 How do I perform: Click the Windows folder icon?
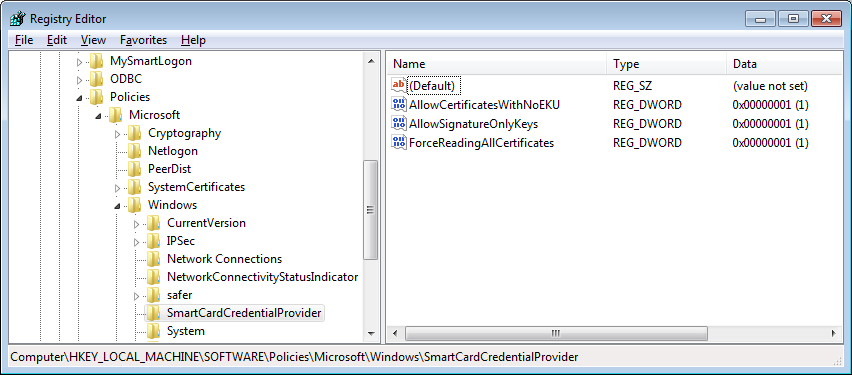(x=134, y=204)
